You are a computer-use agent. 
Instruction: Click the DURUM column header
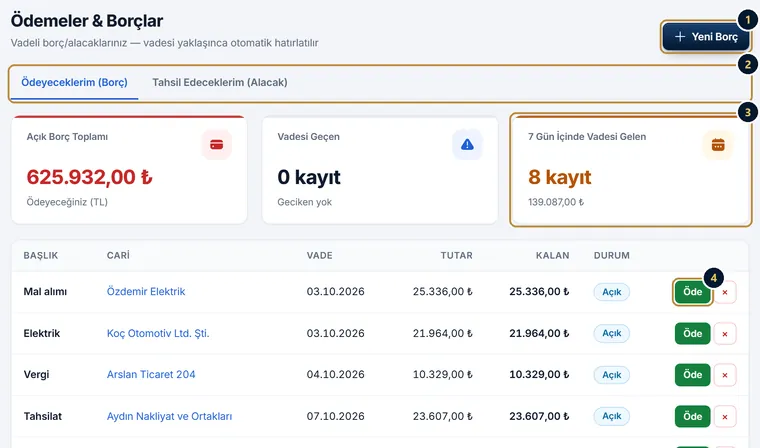point(612,256)
